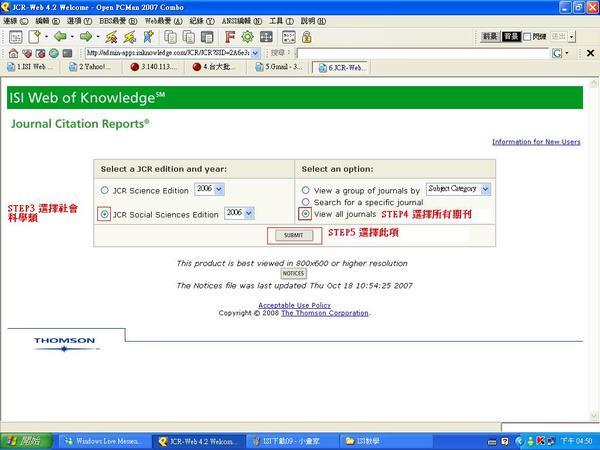Select JCR Social Sciences Edition radio button
Viewport: 600px width, 450px height.
click(x=104, y=214)
